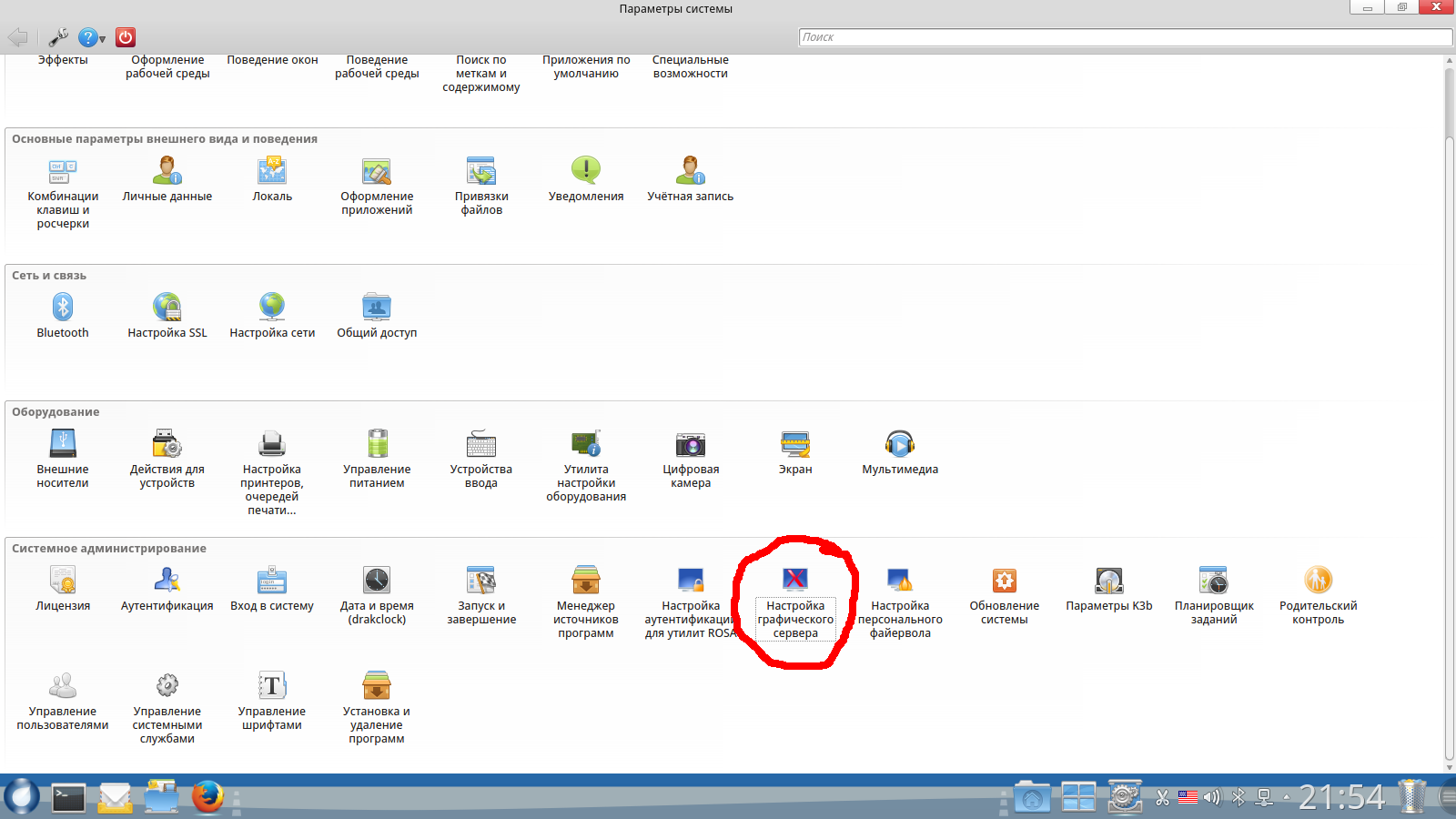Open the trash icon in the panel
The width and height of the screenshot is (1456, 819).
1412,796
